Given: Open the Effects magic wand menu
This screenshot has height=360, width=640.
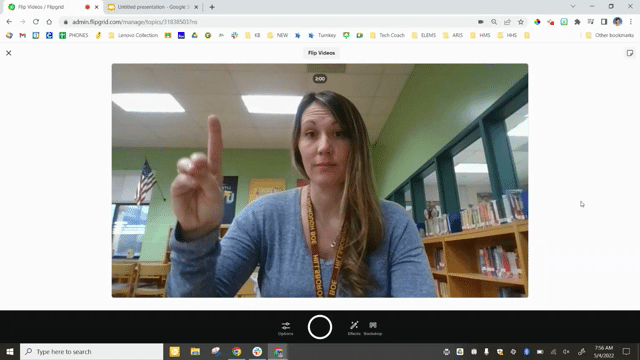Looking at the screenshot, I should [x=354, y=328].
